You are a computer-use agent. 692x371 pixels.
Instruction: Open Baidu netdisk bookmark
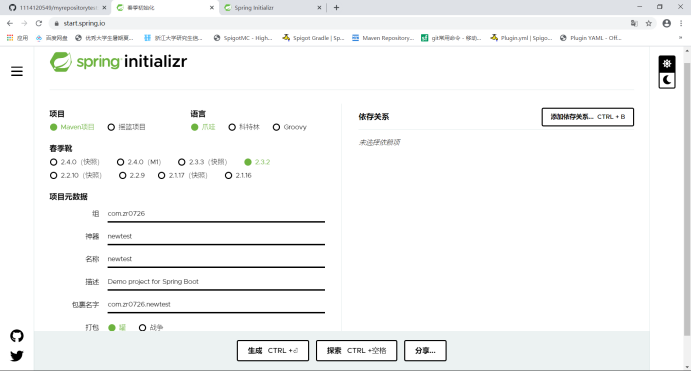click(52, 38)
